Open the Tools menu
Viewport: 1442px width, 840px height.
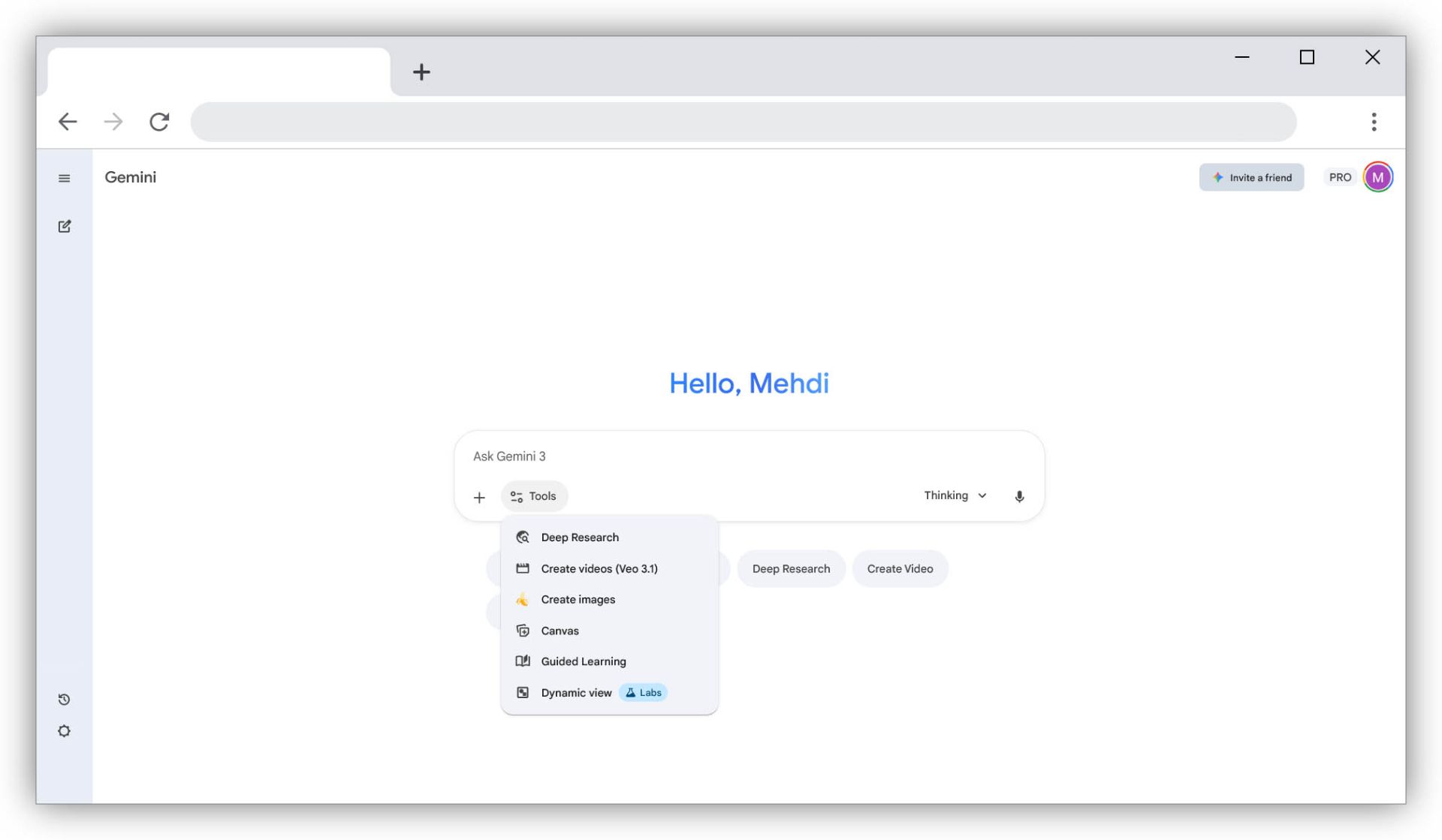(x=534, y=495)
